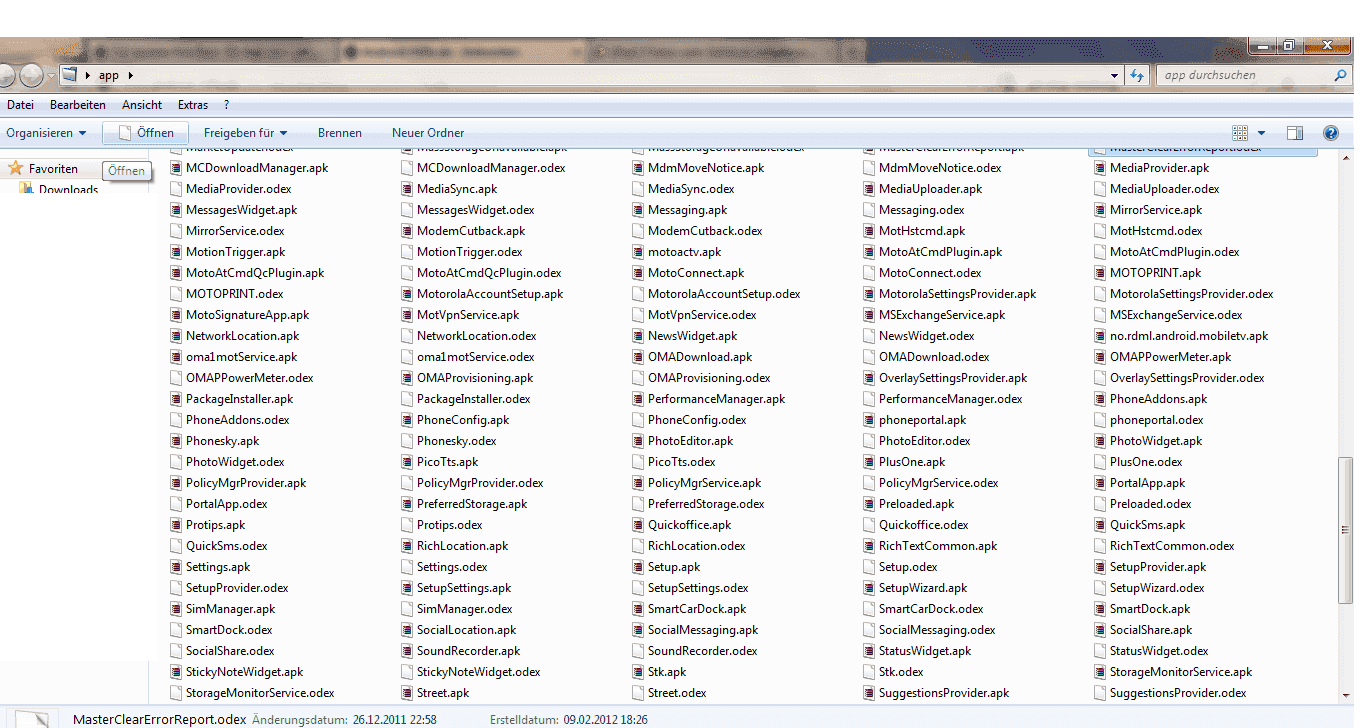
Task: Open the help question mark icon
Action: (x=1330, y=133)
